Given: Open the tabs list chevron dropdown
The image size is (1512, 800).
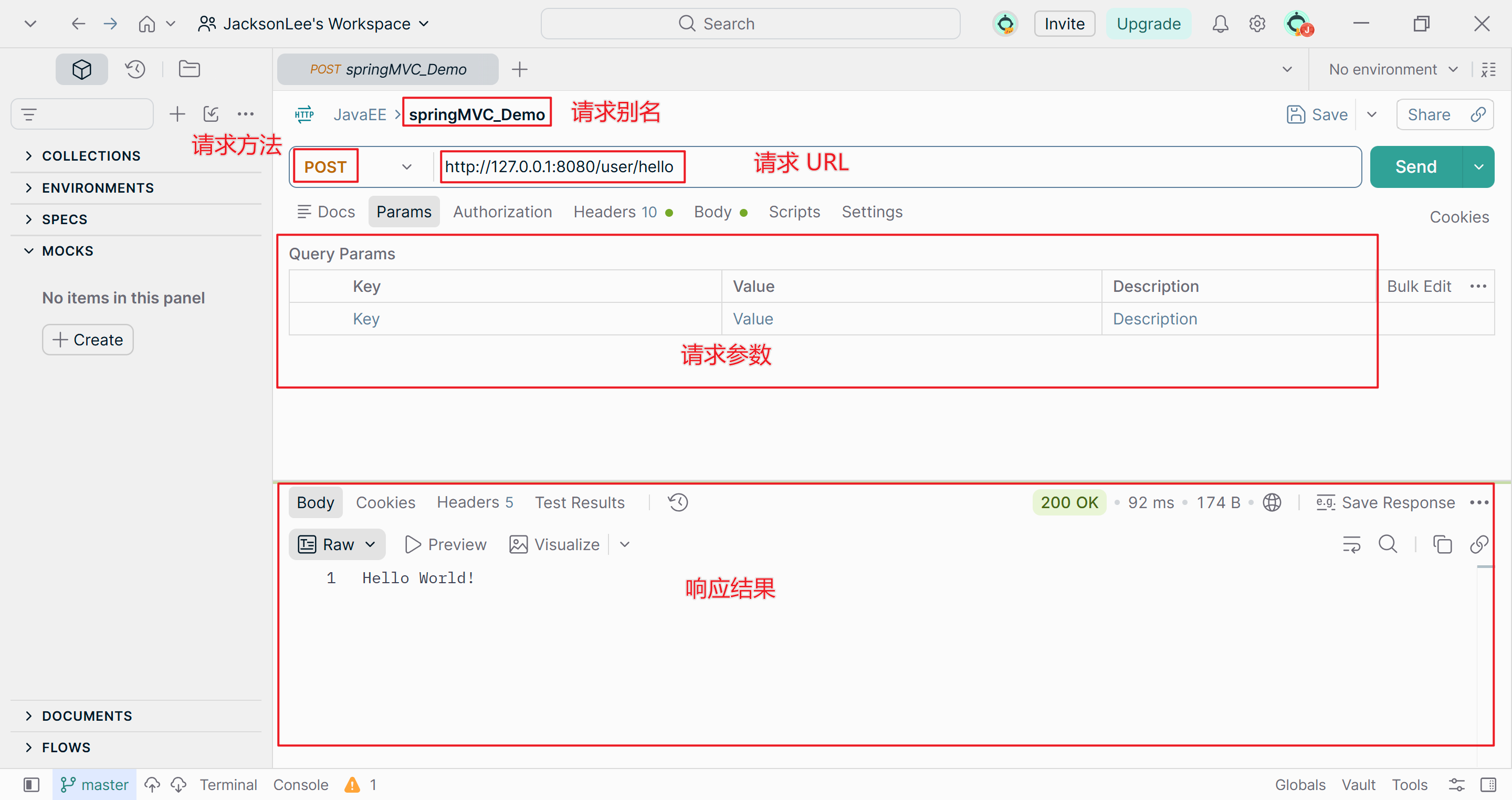Looking at the screenshot, I should [x=1287, y=69].
